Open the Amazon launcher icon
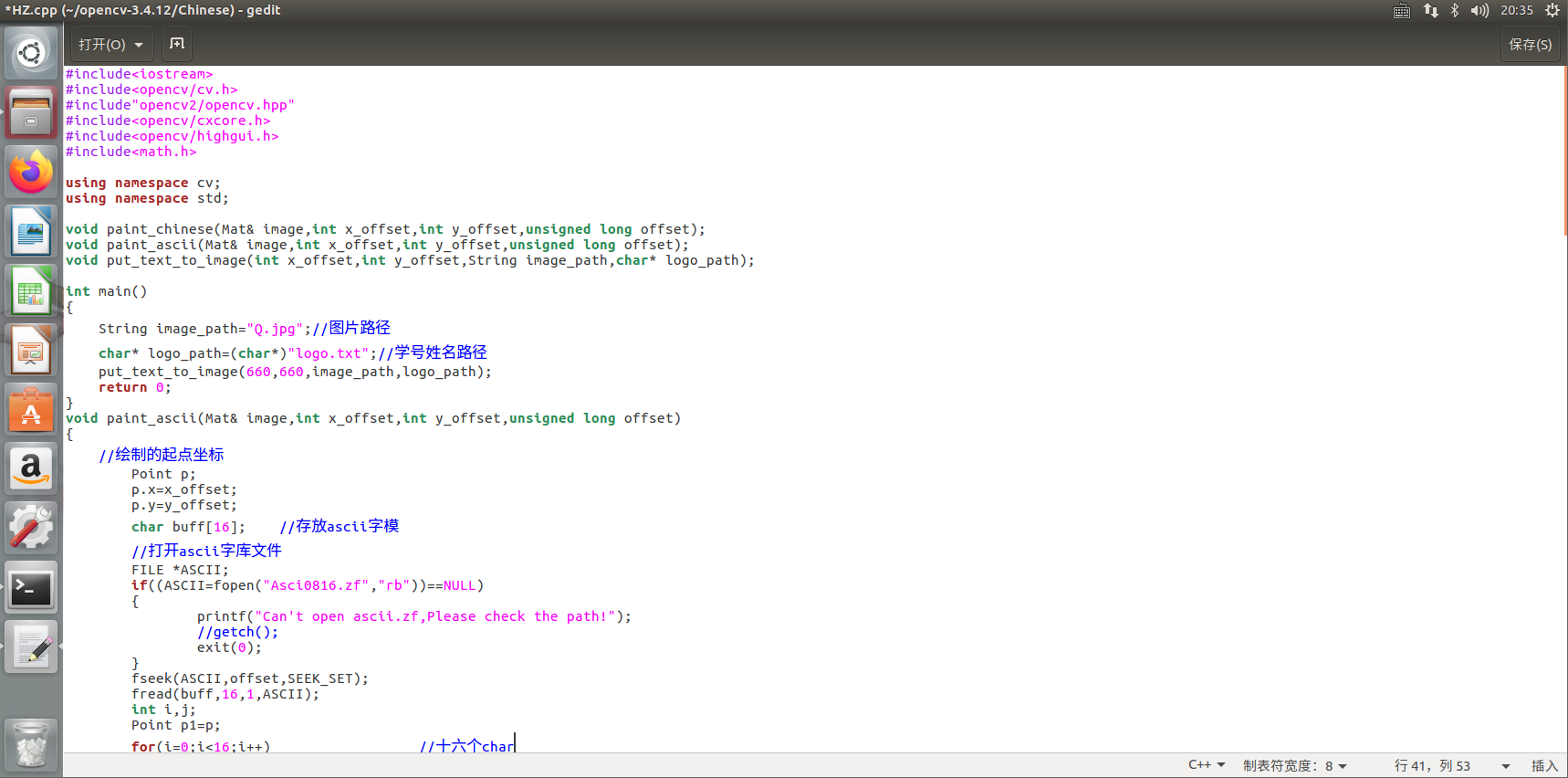Screen dimensions: 1568x778 (31, 468)
